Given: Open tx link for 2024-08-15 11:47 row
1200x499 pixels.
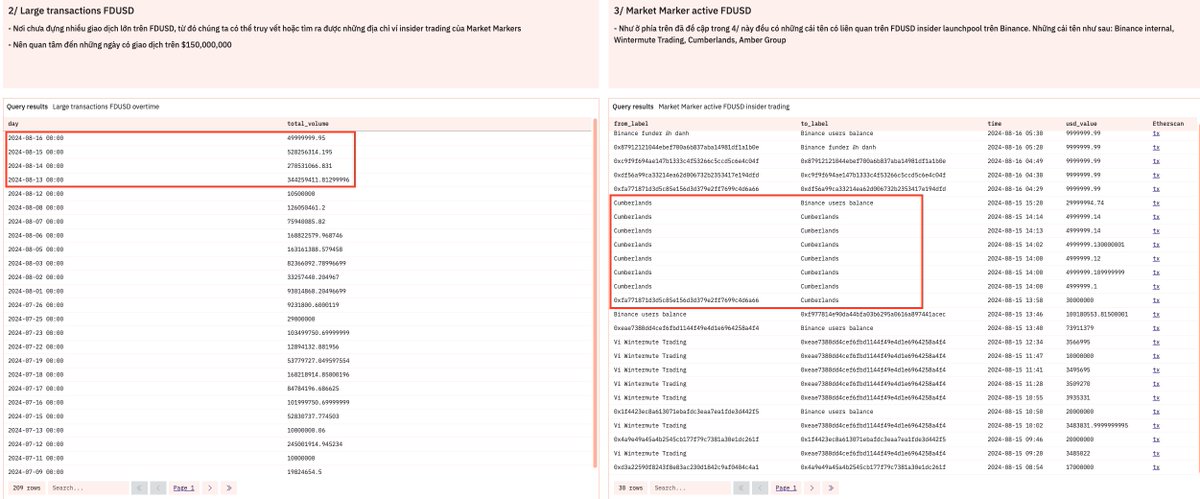Looking at the screenshot, I should pyautogui.click(x=1156, y=355).
